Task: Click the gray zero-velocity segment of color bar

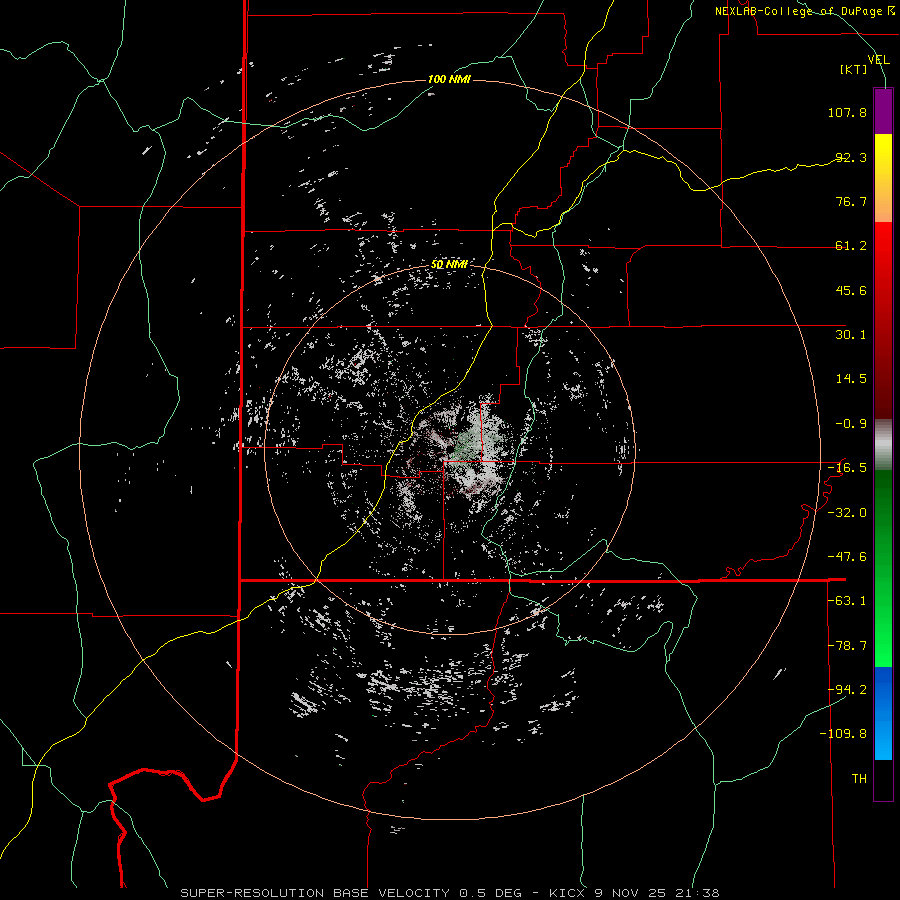Action: 883,444
